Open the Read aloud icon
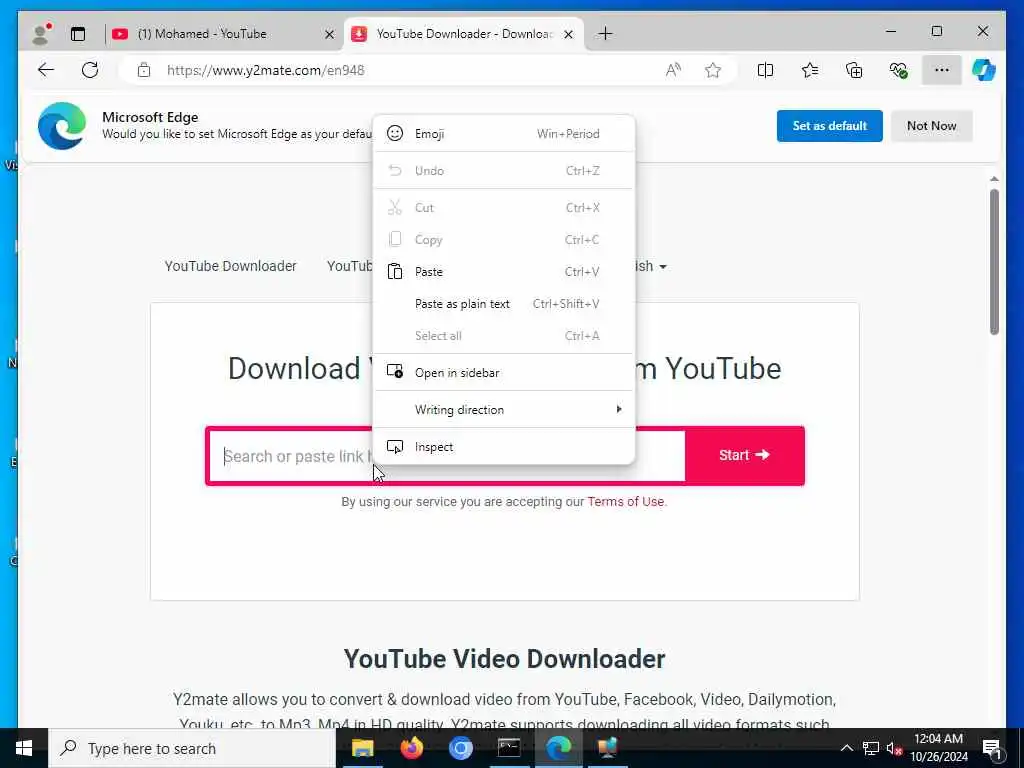1024x768 pixels. point(673,70)
